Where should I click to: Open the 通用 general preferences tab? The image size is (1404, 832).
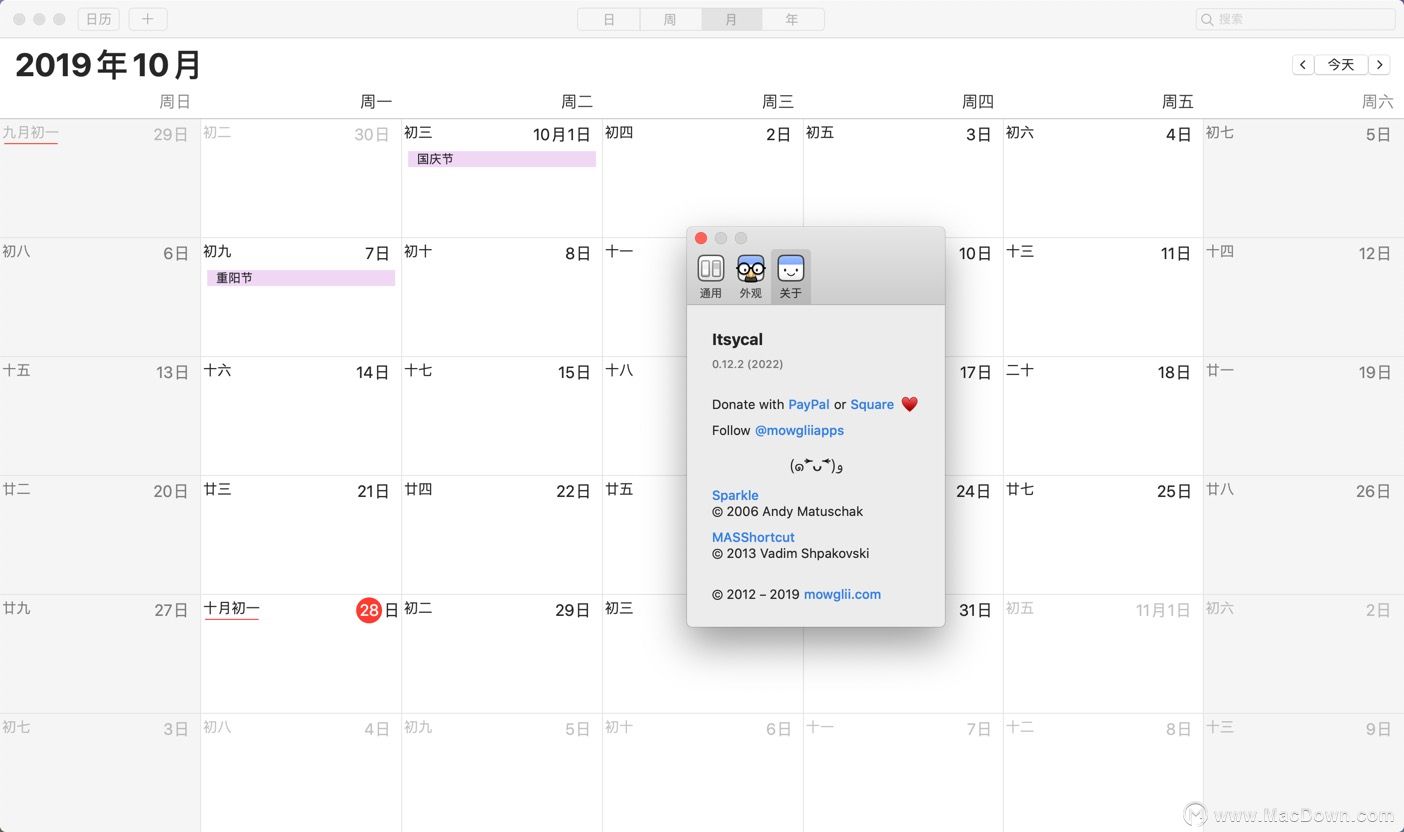pos(710,276)
